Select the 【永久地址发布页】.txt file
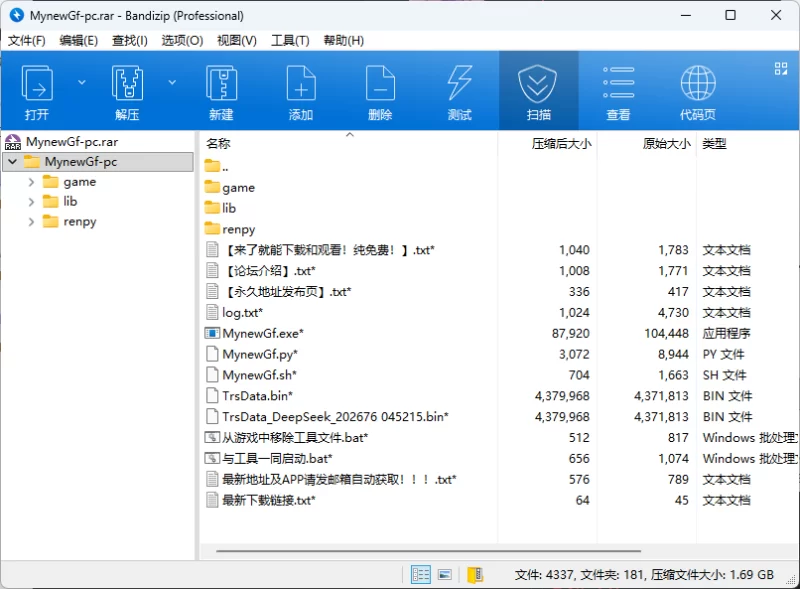800x589 pixels. 288,291
